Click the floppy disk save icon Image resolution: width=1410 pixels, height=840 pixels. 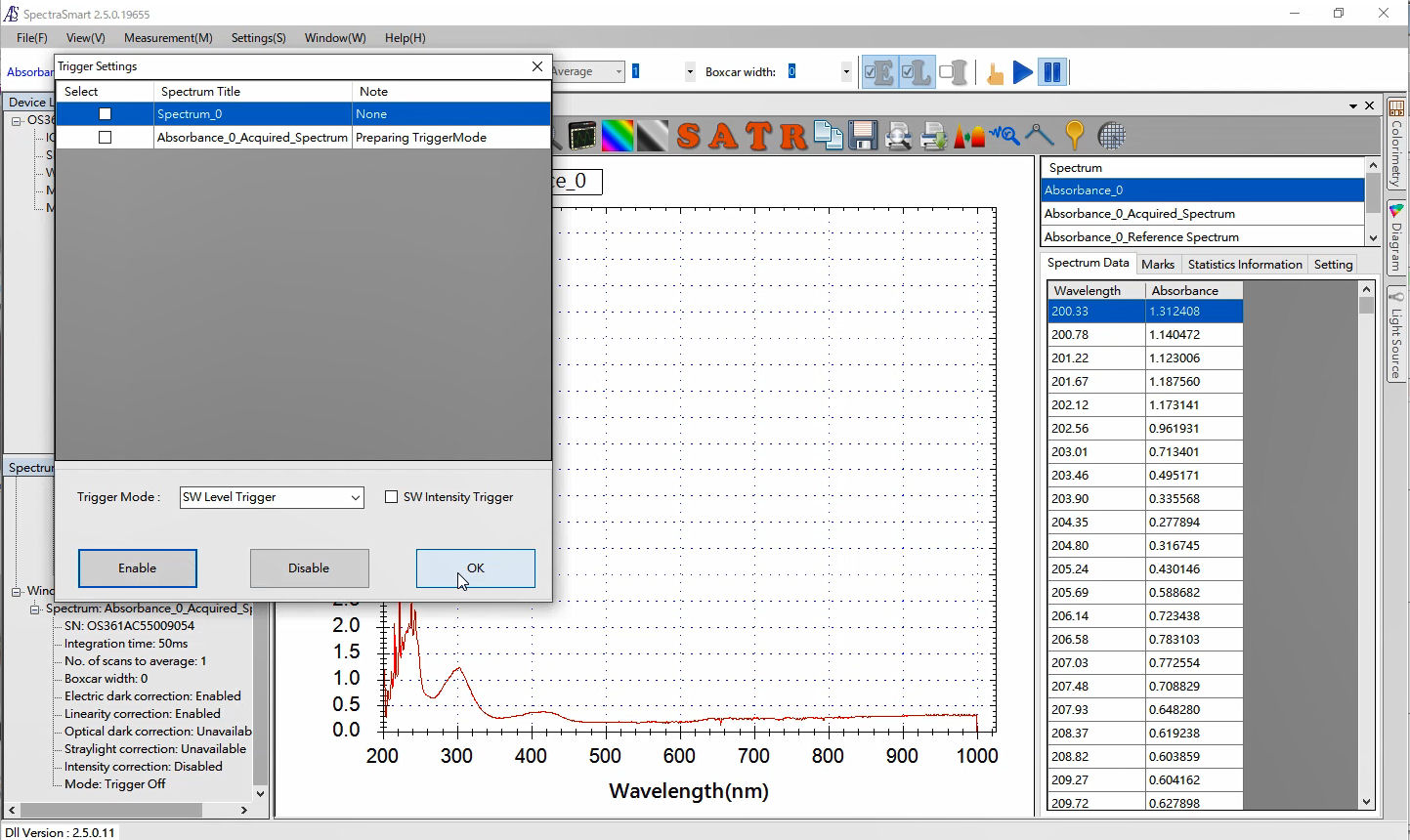coord(863,136)
